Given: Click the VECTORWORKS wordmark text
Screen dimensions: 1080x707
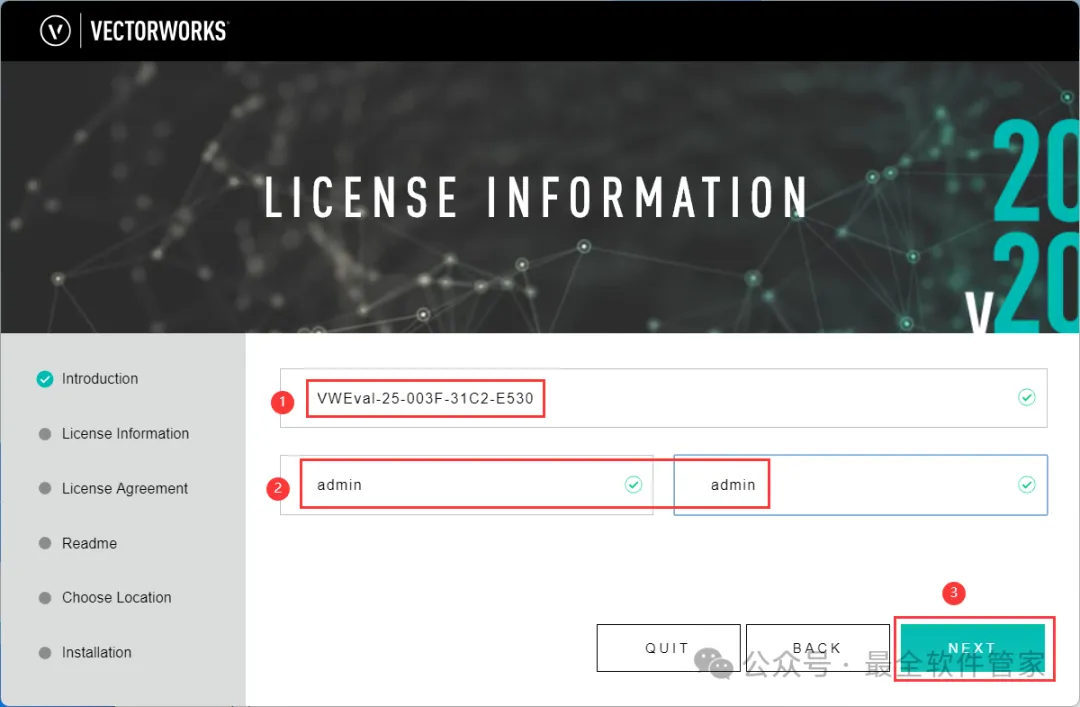Looking at the screenshot, I should coord(159,31).
